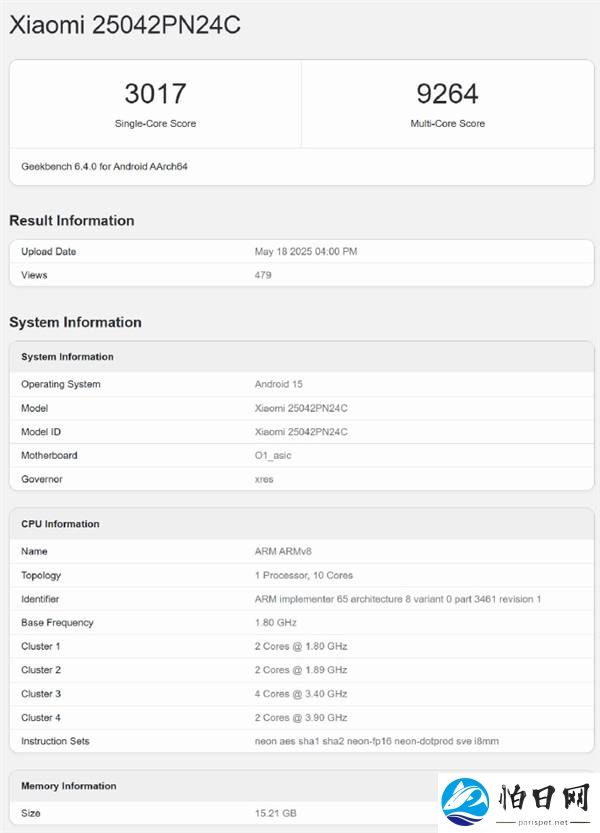Click the Xiaomi 25042PN24C page title
This screenshot has height=833, width=600.
(125, 25)
